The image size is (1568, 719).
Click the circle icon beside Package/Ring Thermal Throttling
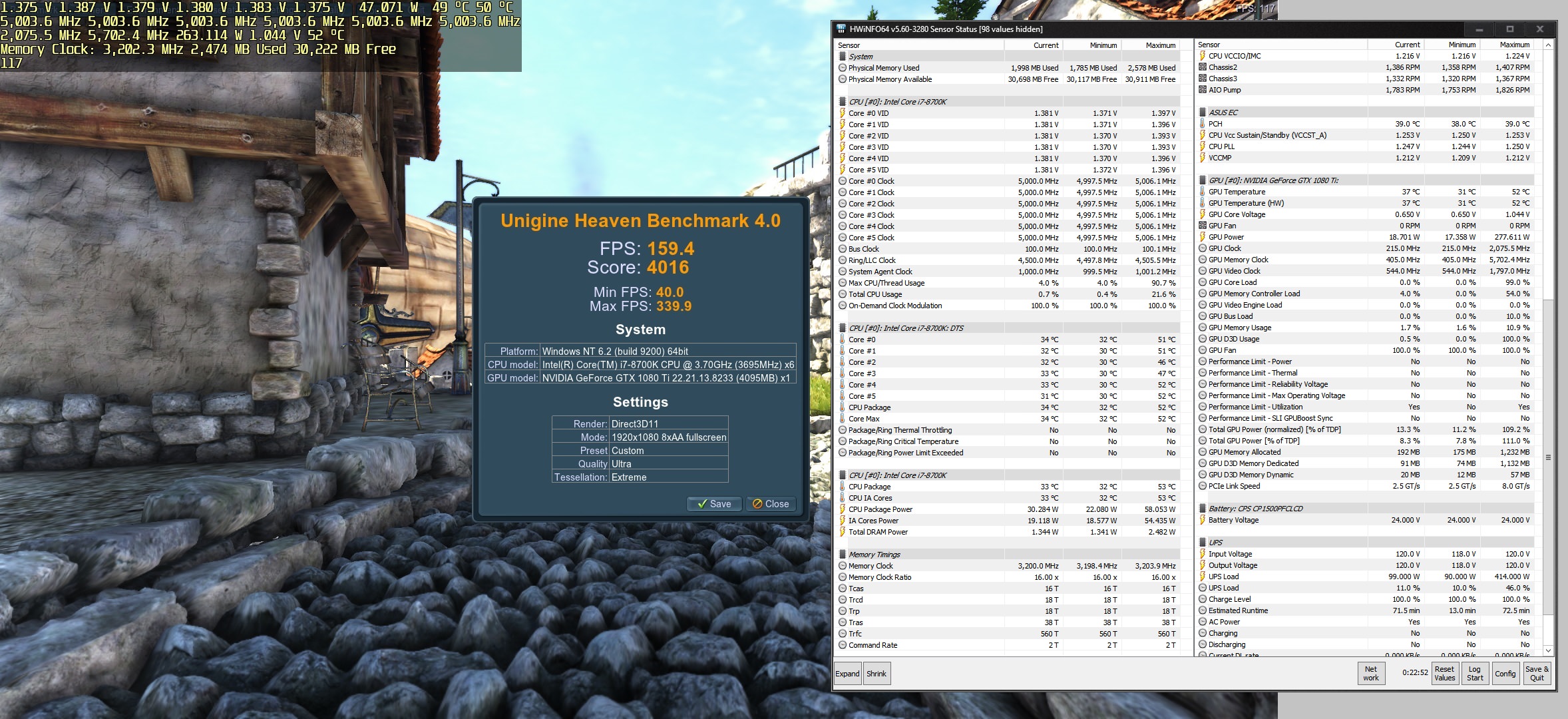(843, 430)
